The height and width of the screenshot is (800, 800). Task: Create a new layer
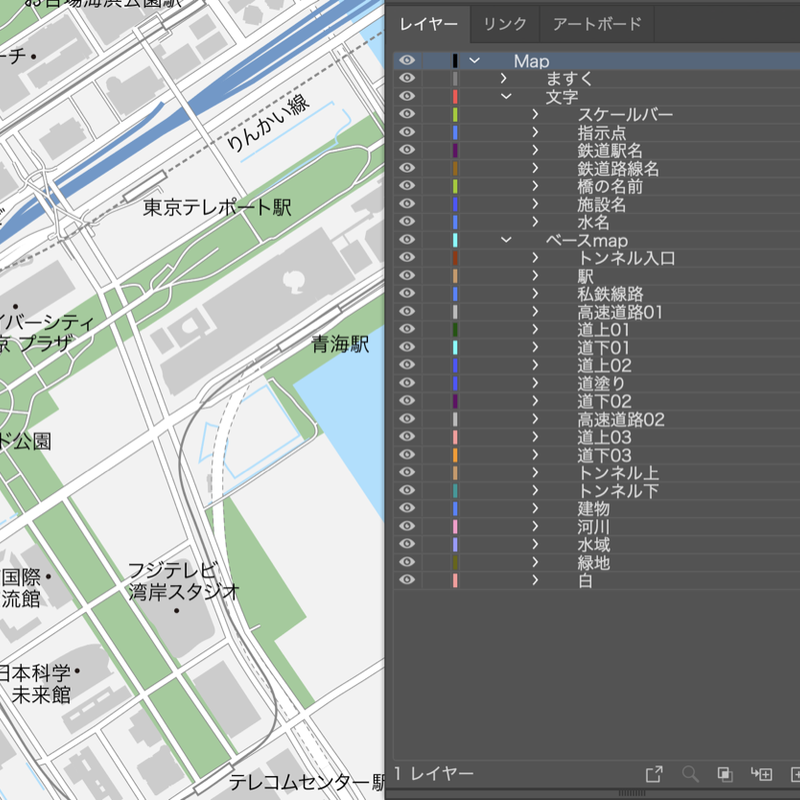pyautogui.click(x=795, y=773)
